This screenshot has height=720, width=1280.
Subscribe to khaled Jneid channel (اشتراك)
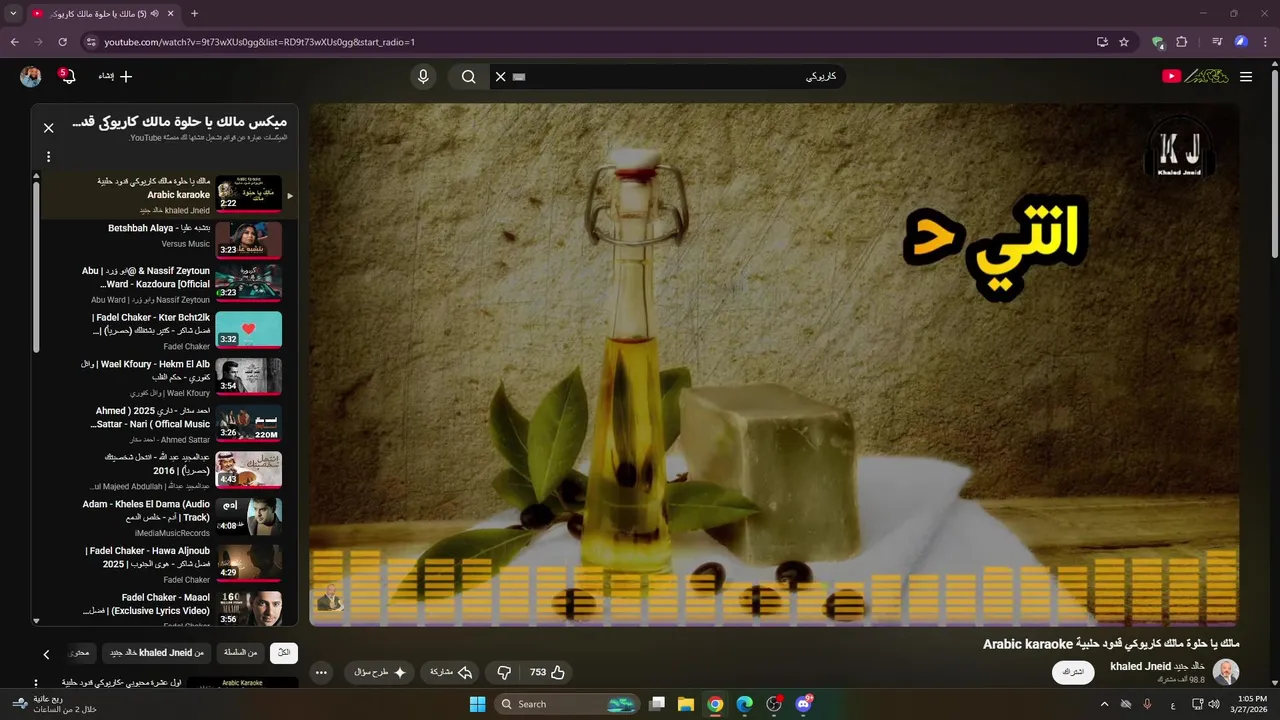coord(1073,673)
